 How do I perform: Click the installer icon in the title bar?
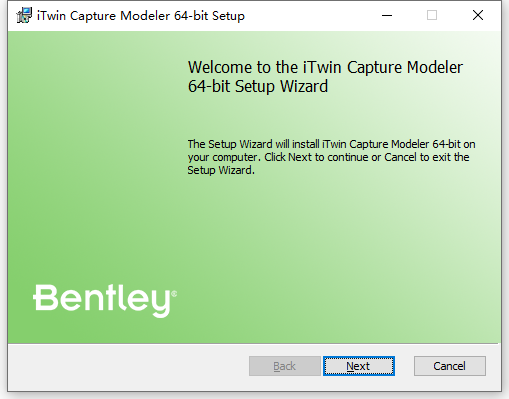pyautogui.click(x=24, y=15)
